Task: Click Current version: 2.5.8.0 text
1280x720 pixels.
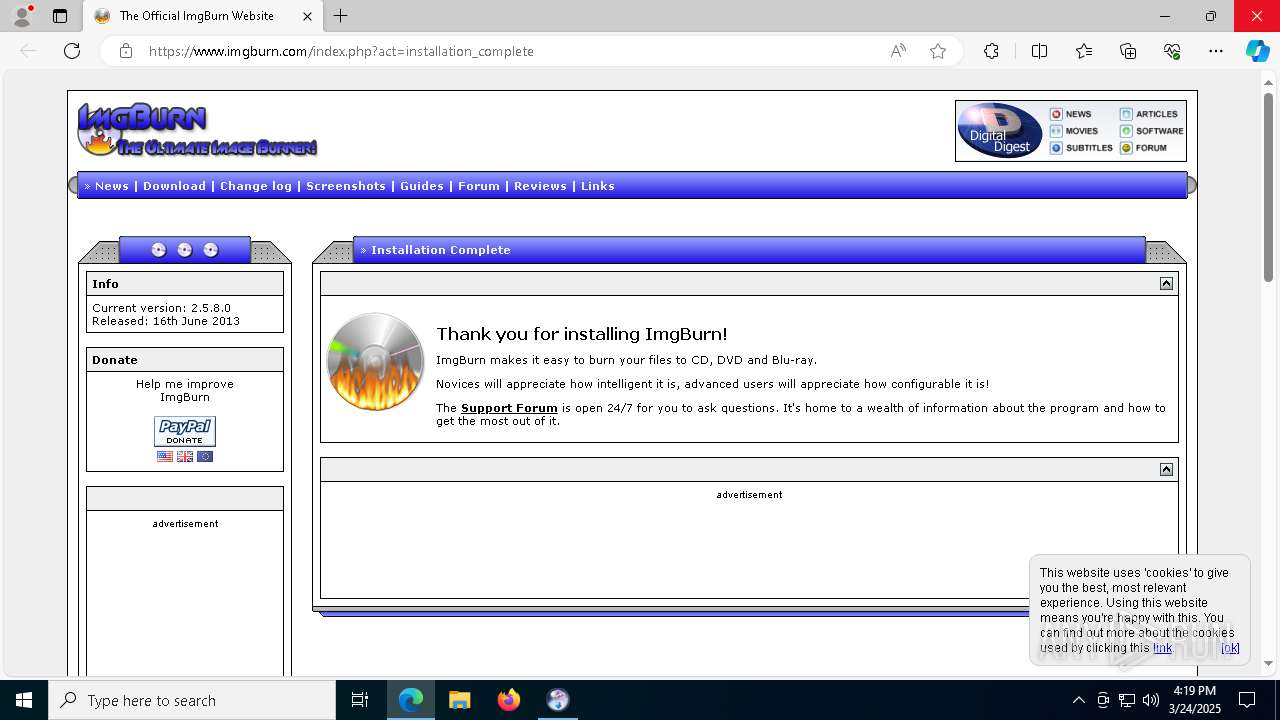Action: 161,308
